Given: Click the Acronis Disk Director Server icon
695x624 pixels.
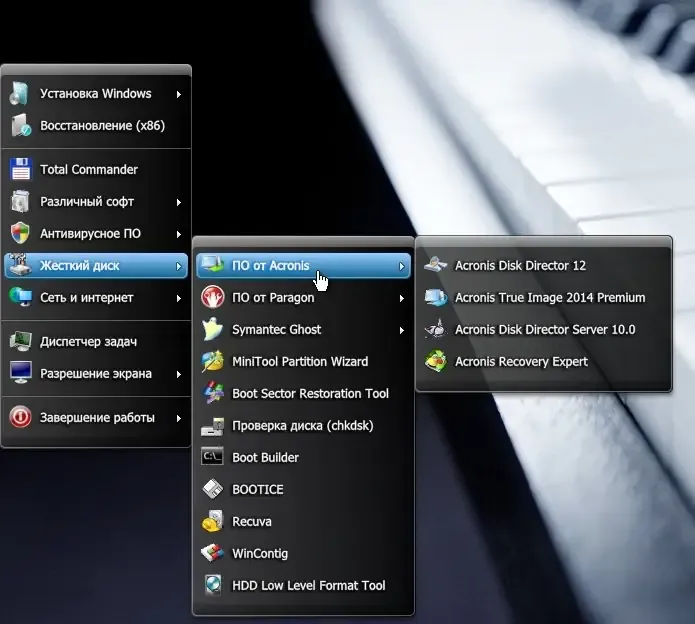Looking at the screenshot, I should click(x=435, y=329).
